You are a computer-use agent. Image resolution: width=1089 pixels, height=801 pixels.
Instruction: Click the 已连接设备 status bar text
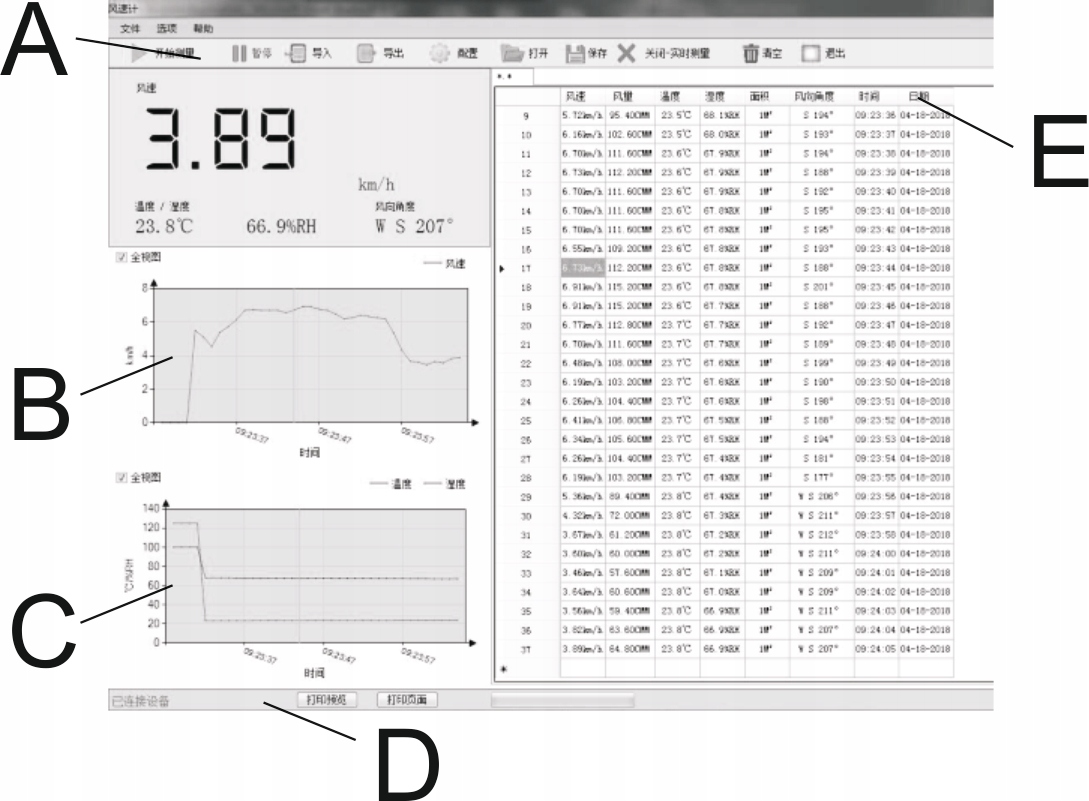click(140, 702)
